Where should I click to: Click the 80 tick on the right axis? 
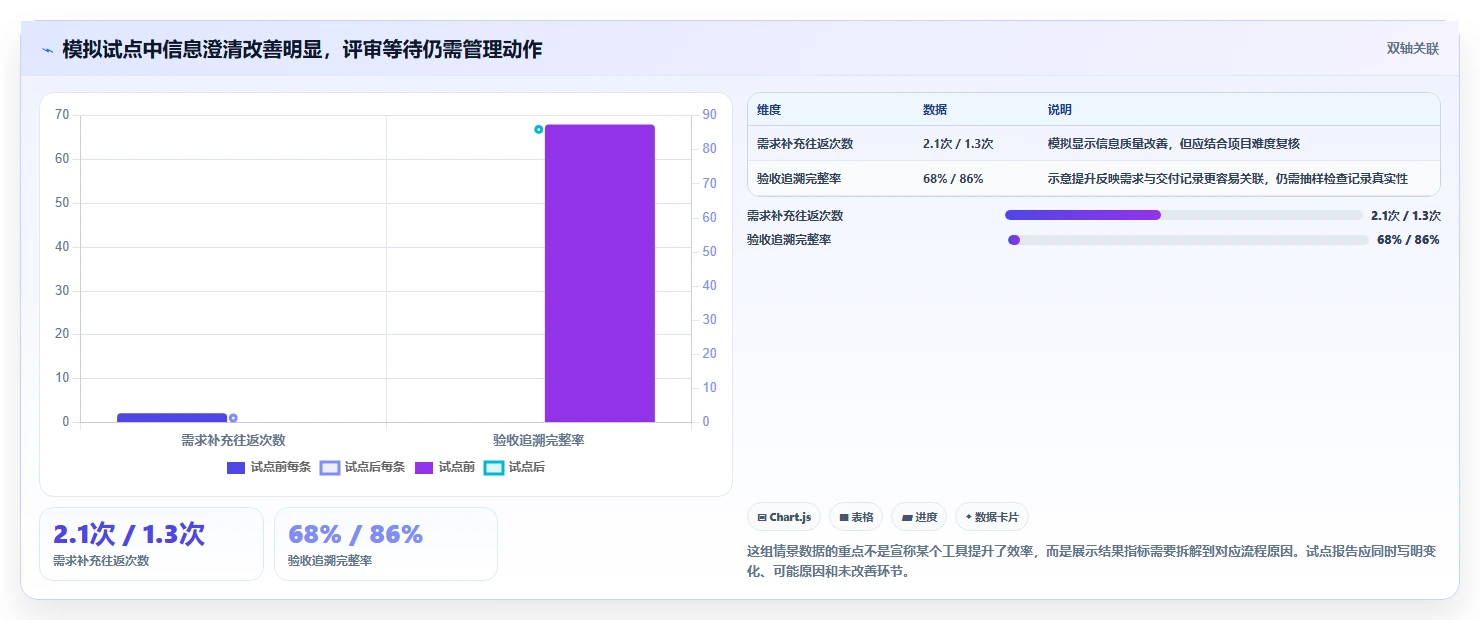pos(709,149)
